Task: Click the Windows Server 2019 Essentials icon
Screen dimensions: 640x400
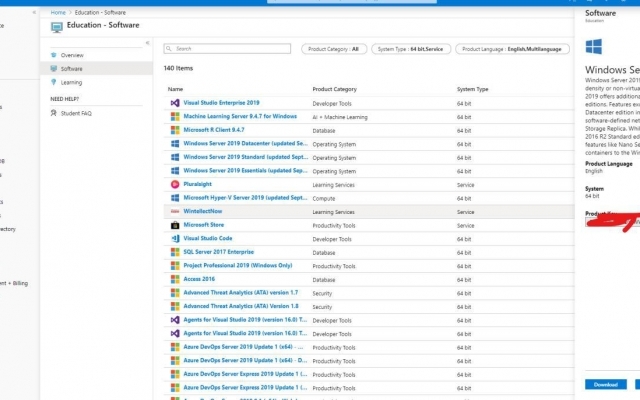Action: [175, 171]
